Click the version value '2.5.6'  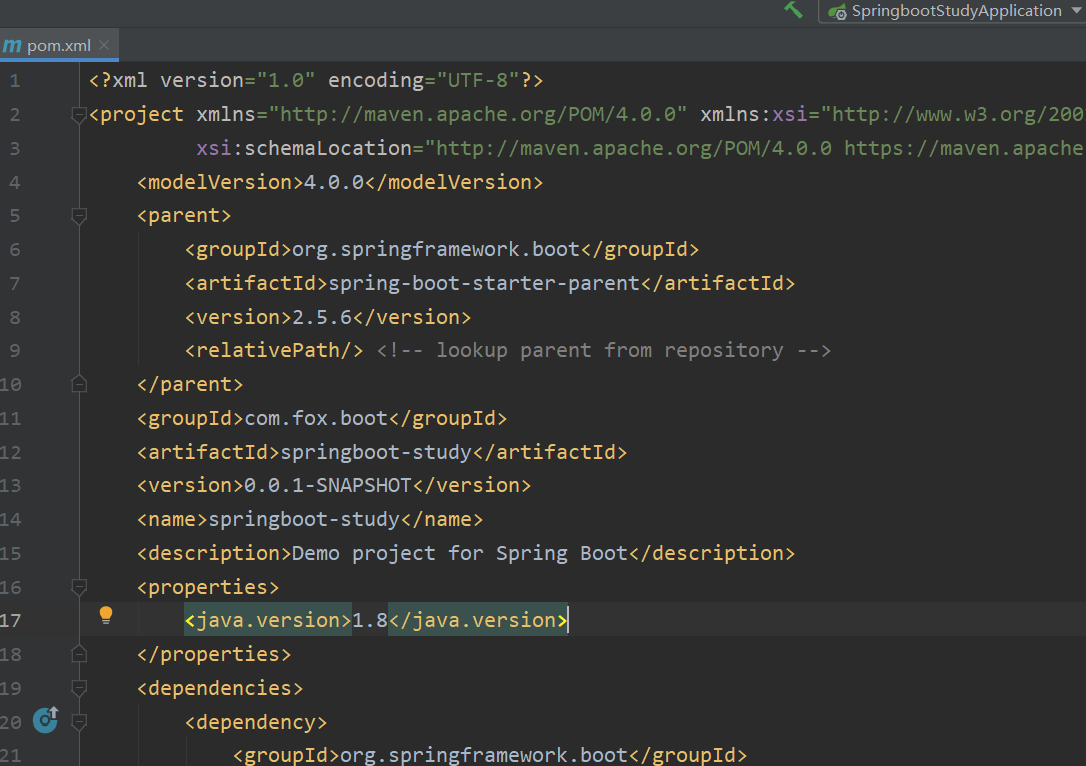(322, 317)
